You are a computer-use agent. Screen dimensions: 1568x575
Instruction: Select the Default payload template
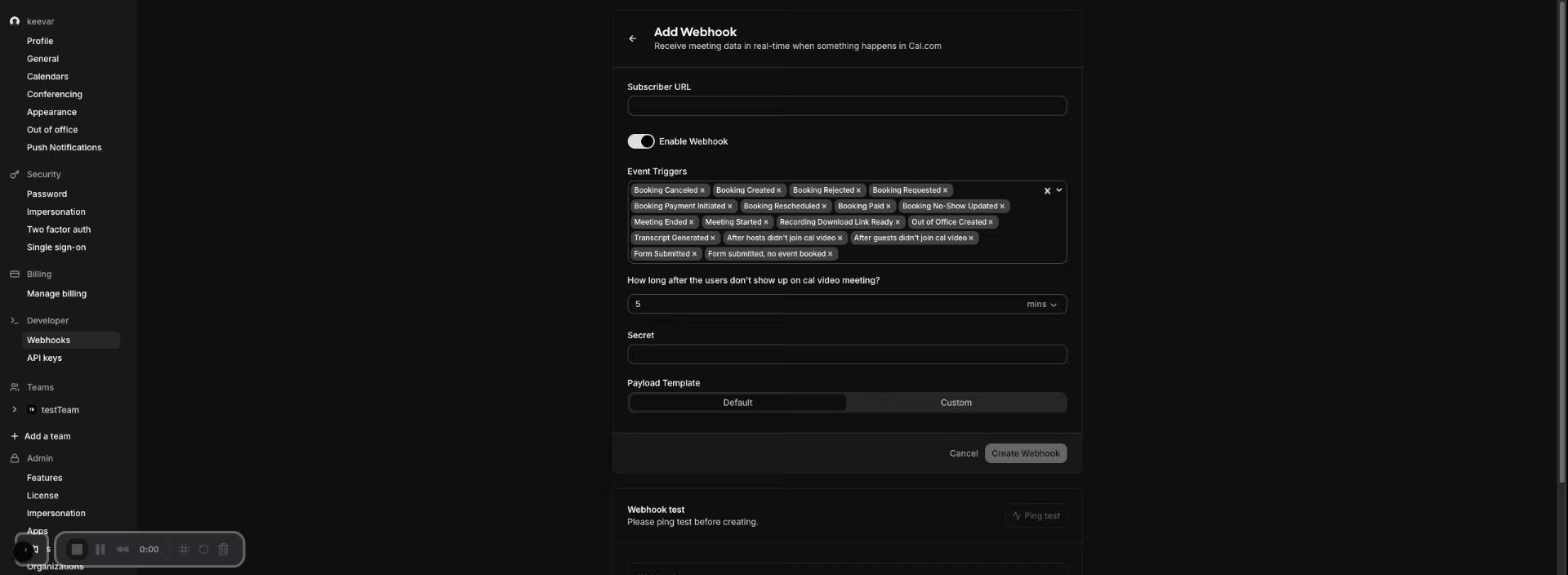click(737, 403)
